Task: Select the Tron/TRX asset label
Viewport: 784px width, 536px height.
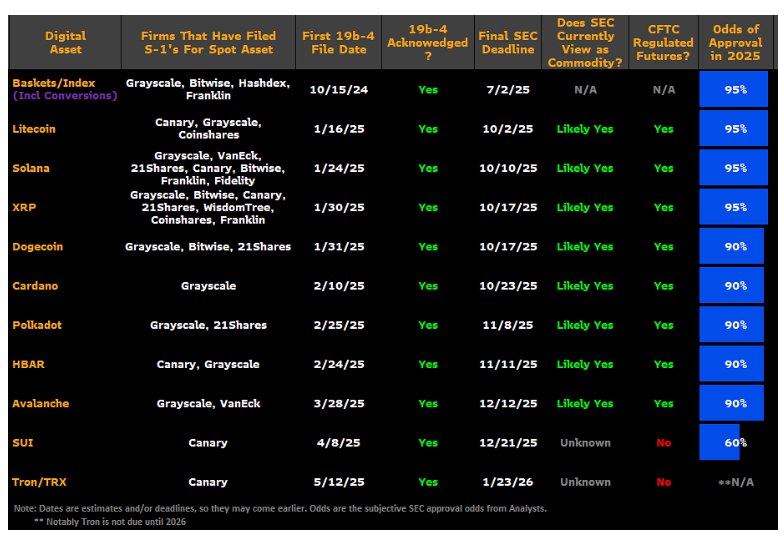Action: click(39, 482)
